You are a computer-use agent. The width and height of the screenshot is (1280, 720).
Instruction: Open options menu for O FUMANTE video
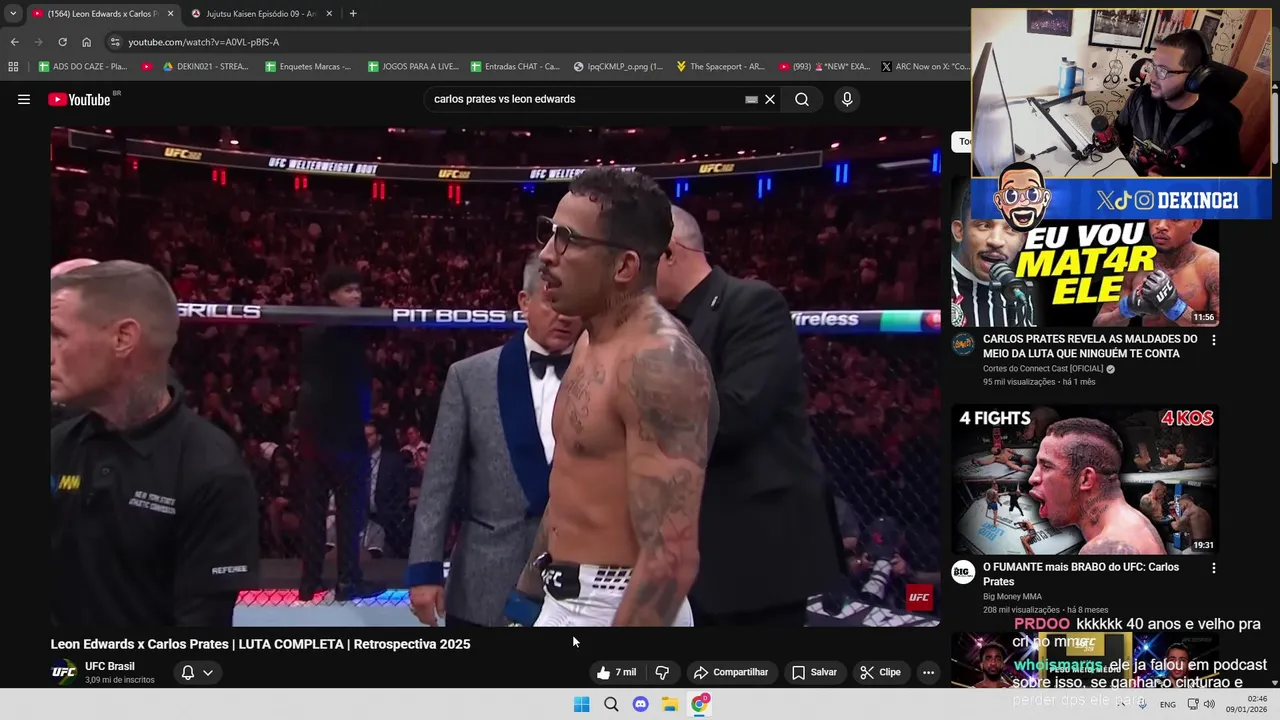1214,568
